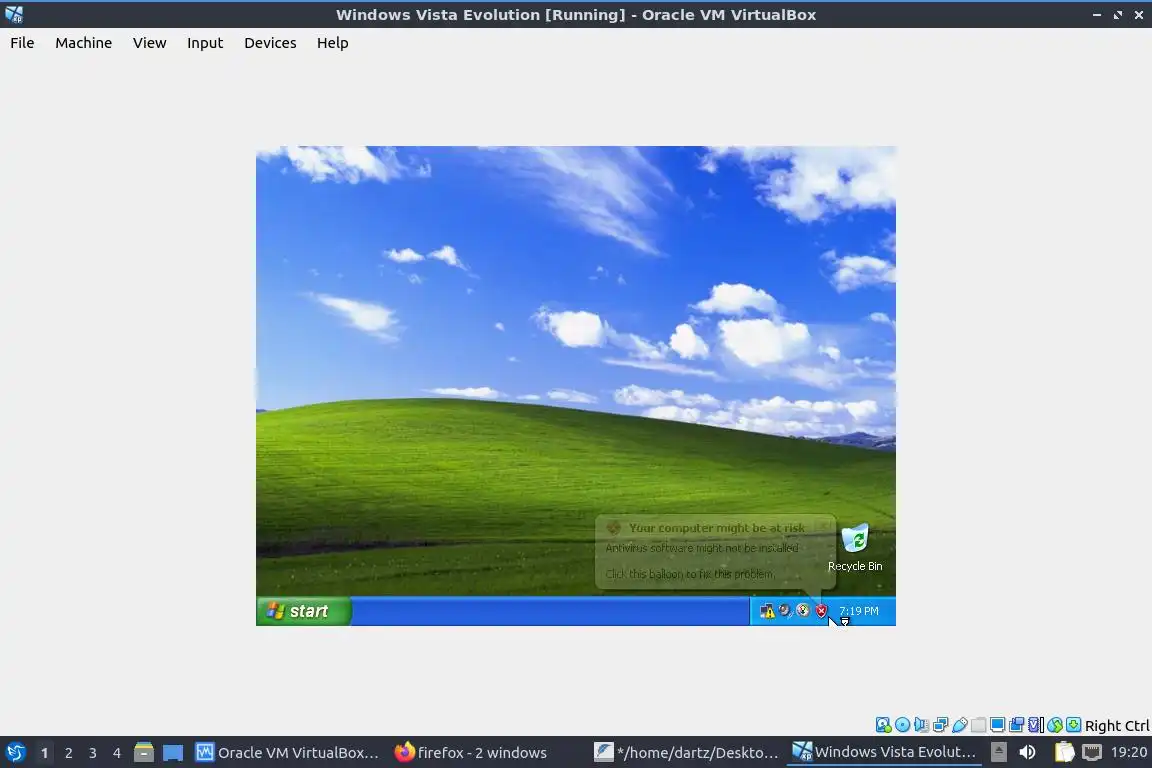Click the wired network tray icon
Image resolution: width=1152 pixels, height=768 pixels.
coord(1092,752)
